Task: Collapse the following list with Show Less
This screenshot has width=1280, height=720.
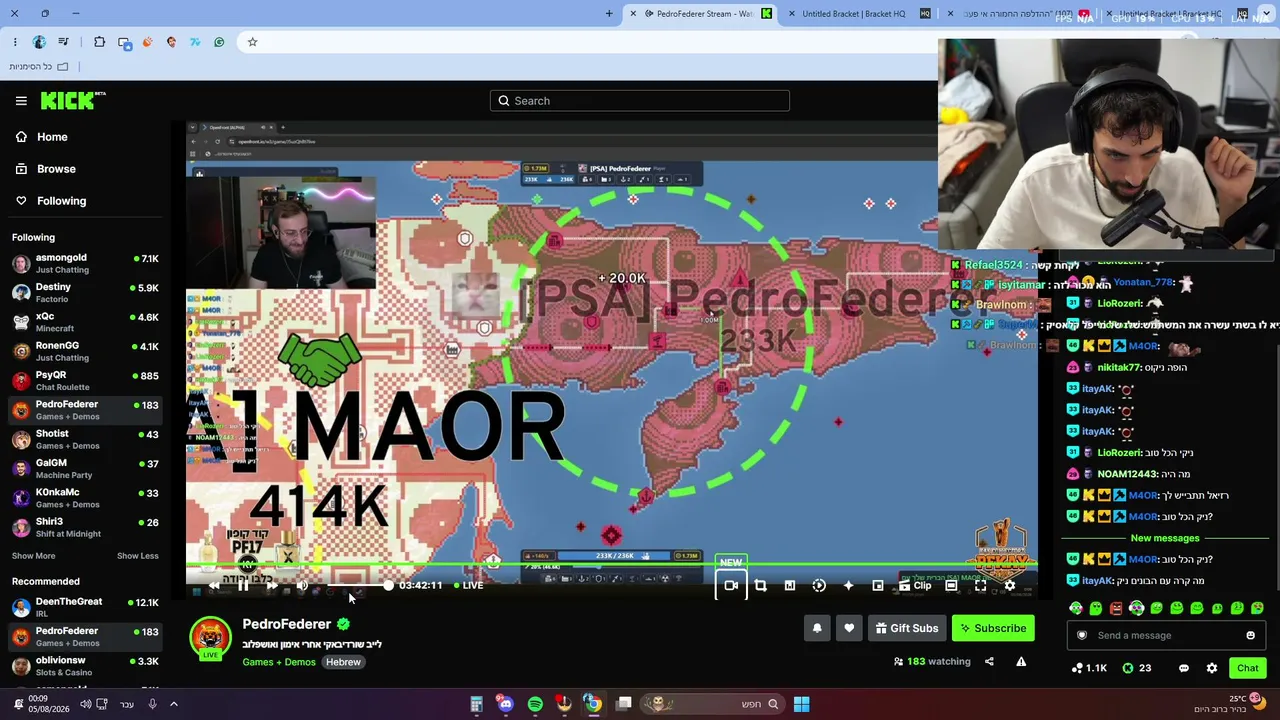Action: click(137, 556)
